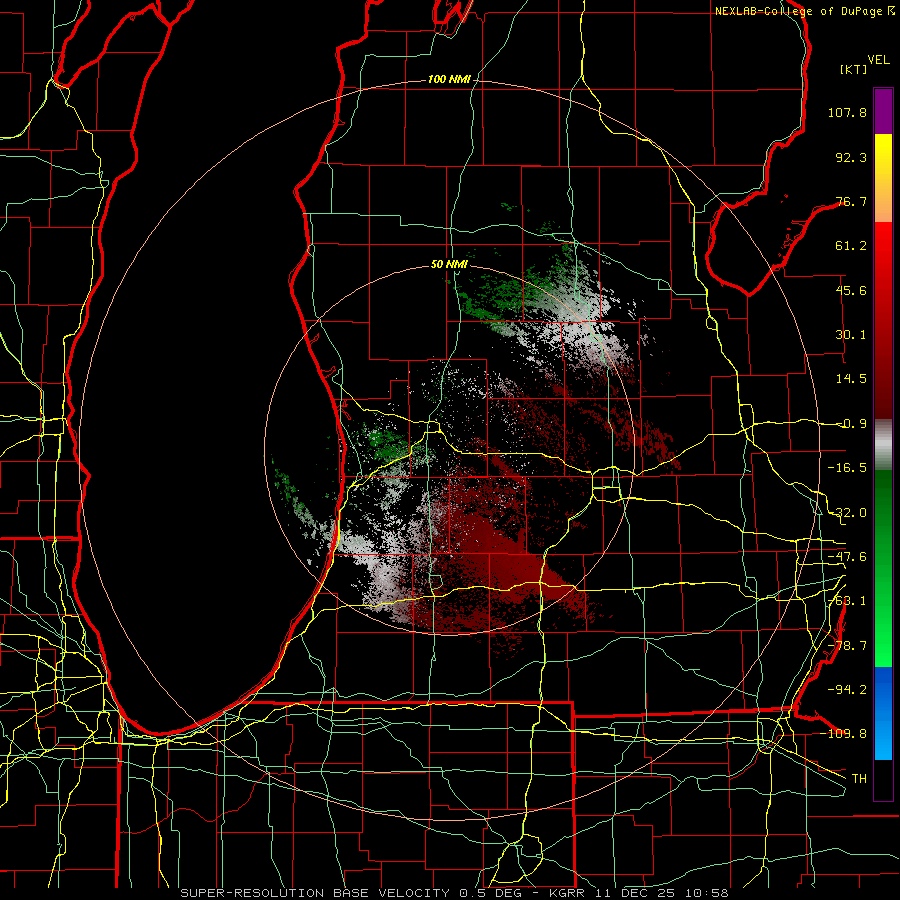Click the TH label below the scale
Viewport: 900px width, 900px height.
coord(859,778)
